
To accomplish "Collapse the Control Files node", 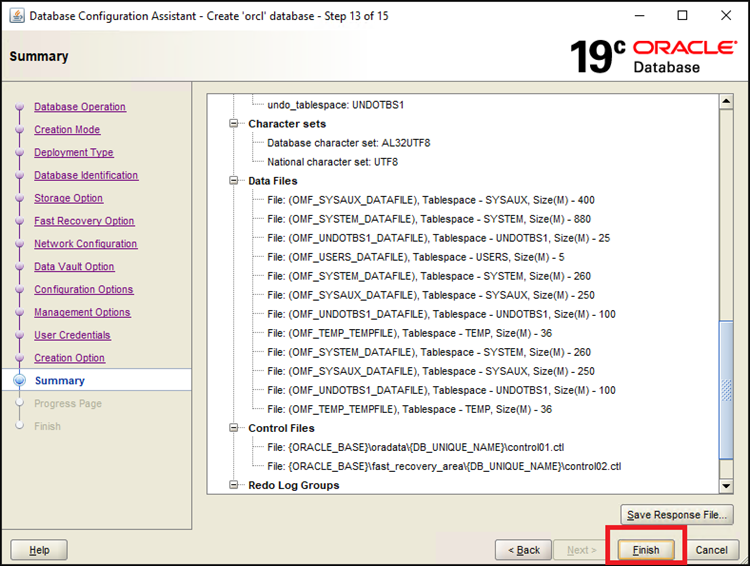I will (233, 428).
